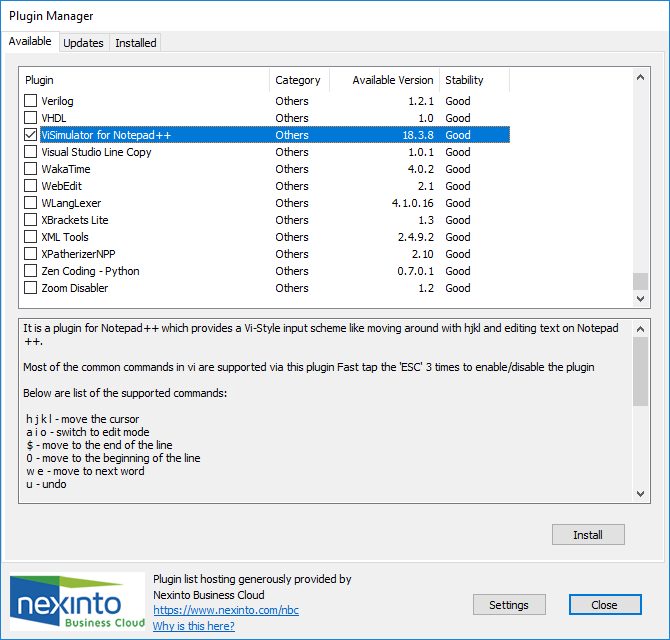This screenshot has width=670, height=640.
Task: Select the Zoom Disabler plugin name
Action: click(75, 288)
